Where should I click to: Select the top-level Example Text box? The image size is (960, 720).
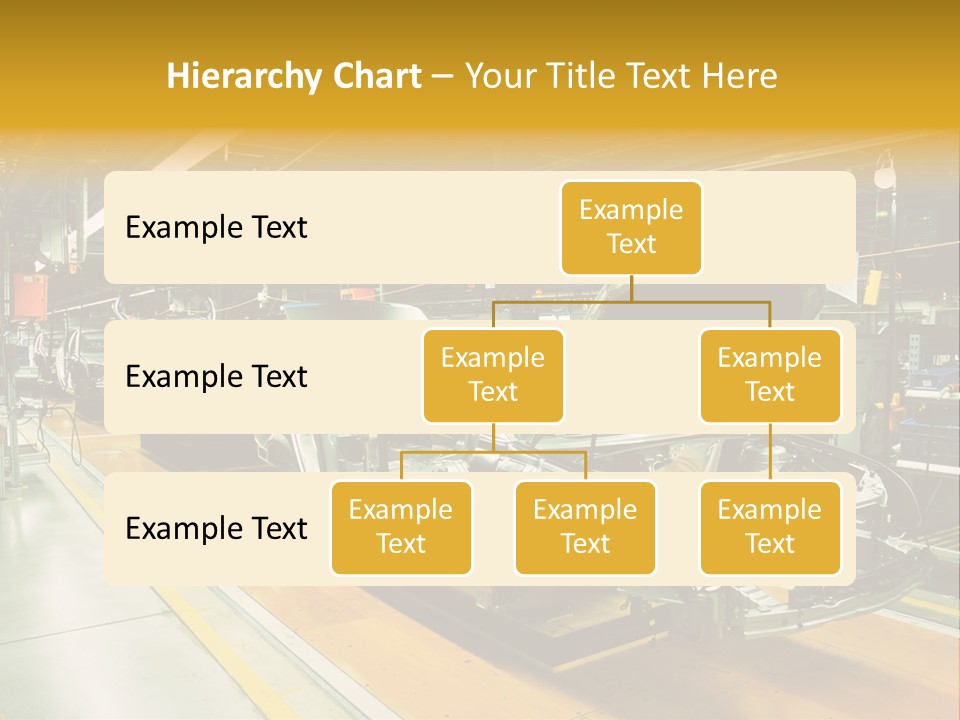[x=631, y=228]
